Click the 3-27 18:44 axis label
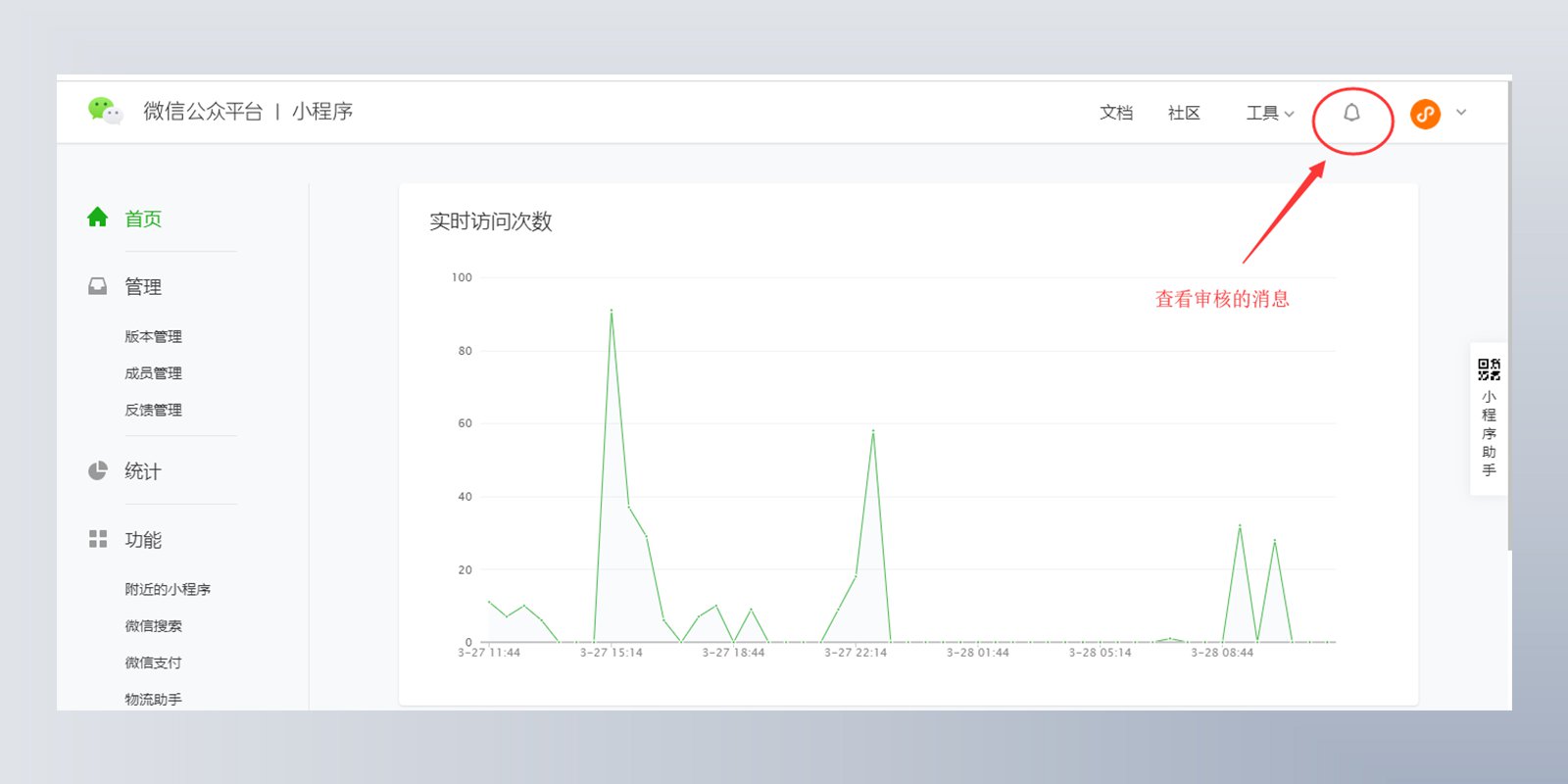1568x784 pixels. point(733,653)
